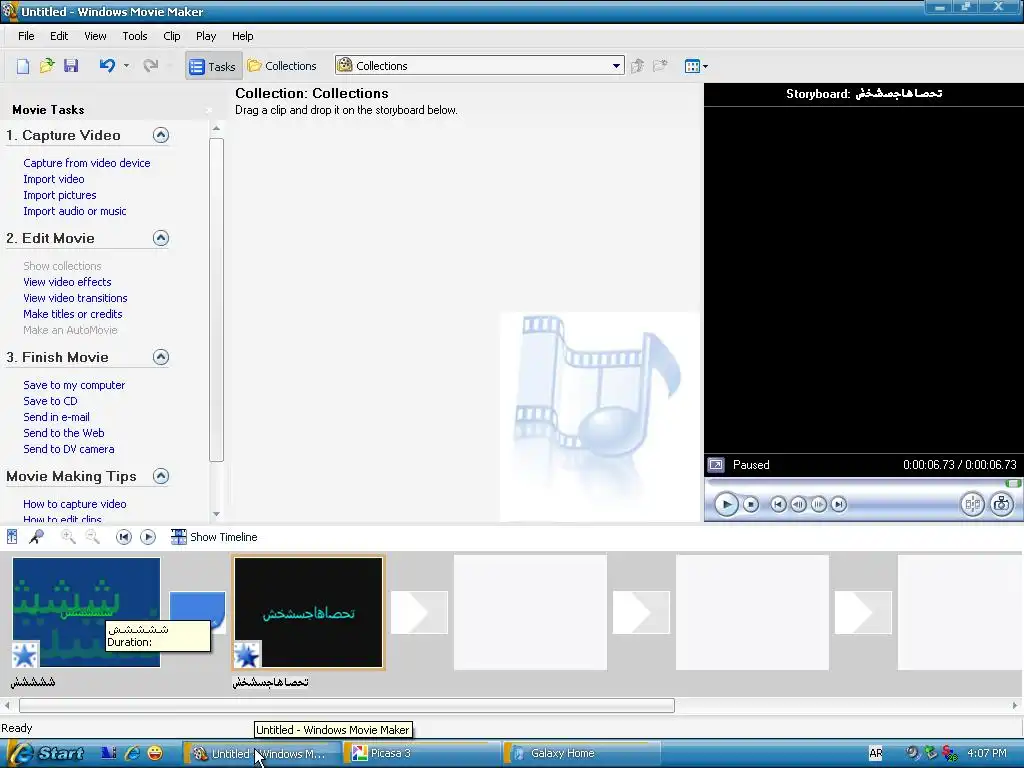
Task: Collapse the Movie Making Tips section
Action: 161,476
